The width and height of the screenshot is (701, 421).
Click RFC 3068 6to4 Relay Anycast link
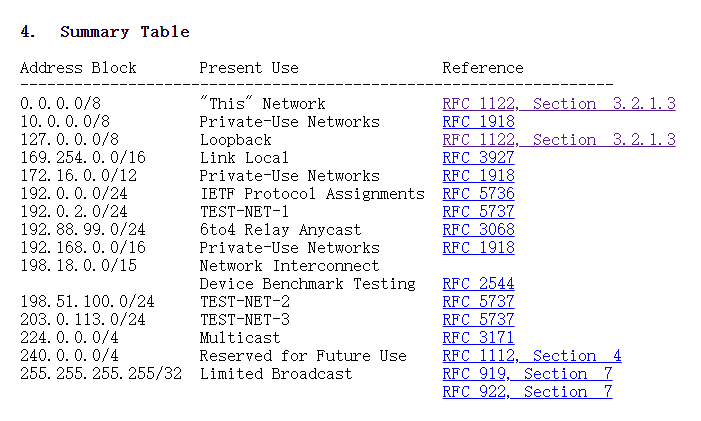[x=478, y=230]
